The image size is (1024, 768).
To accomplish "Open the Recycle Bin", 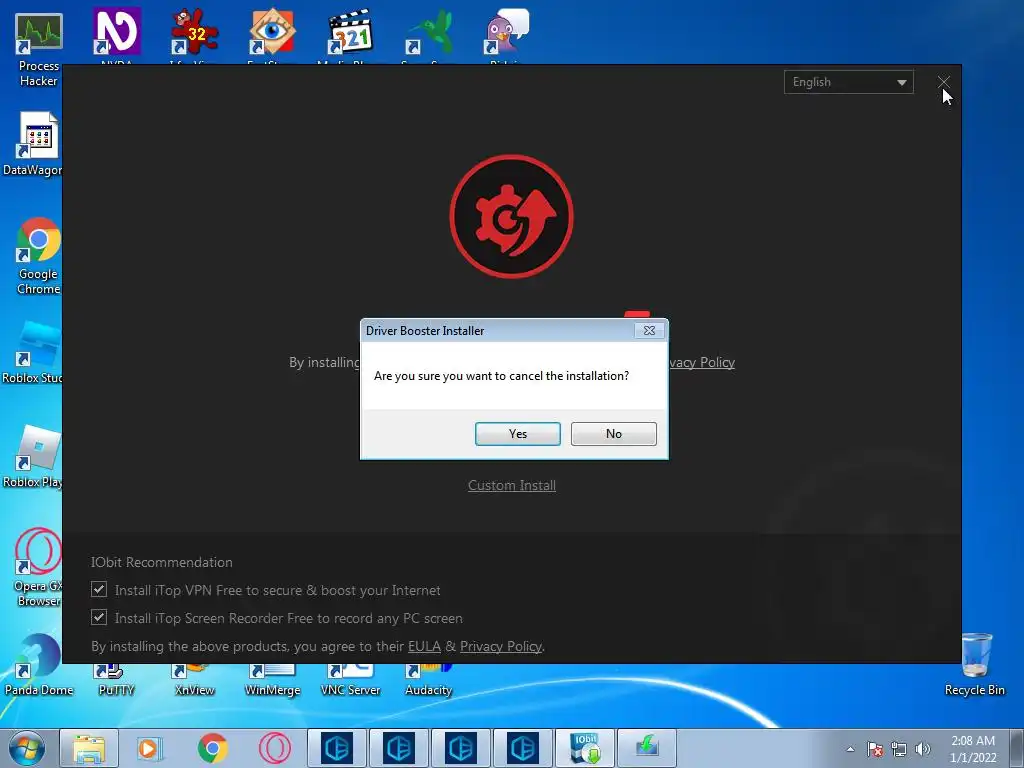I will (974, 665).
